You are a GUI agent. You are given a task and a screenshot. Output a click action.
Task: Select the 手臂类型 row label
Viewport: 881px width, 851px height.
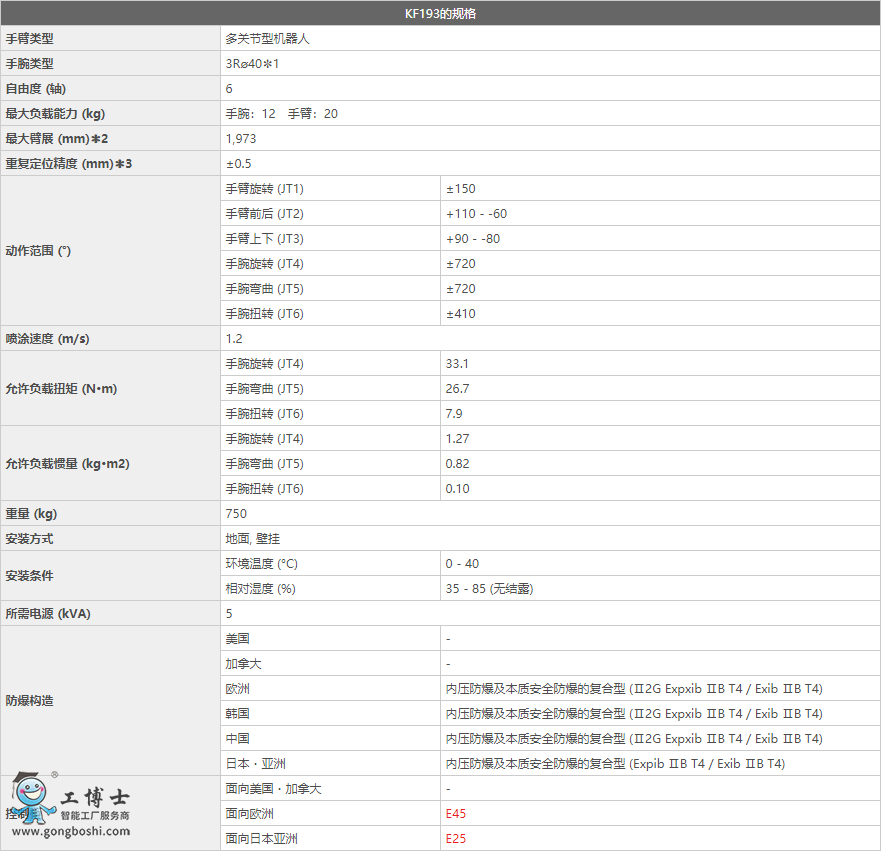pyautogui.click(x=30, y=39)
